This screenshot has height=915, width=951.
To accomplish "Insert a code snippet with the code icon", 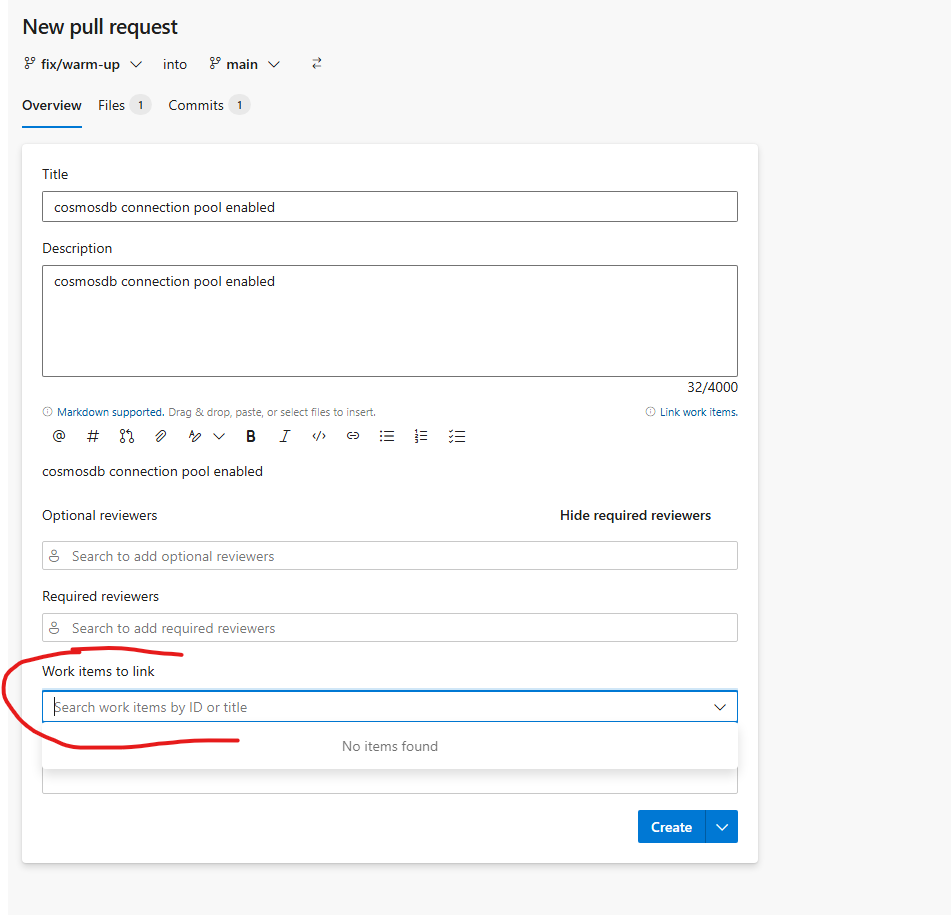I will click(318, 435).
